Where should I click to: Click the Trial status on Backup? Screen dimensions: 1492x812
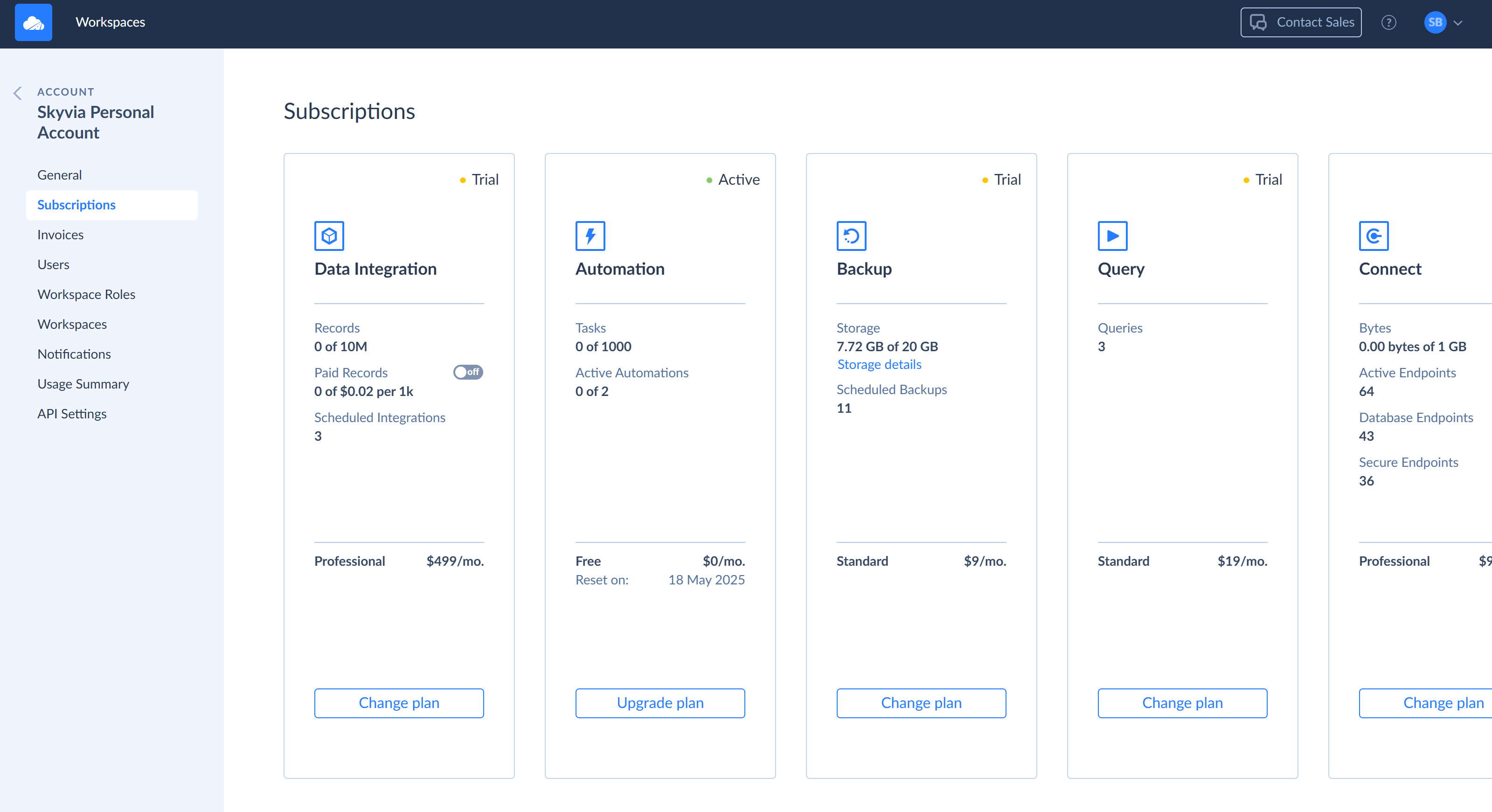[1007, 180]
